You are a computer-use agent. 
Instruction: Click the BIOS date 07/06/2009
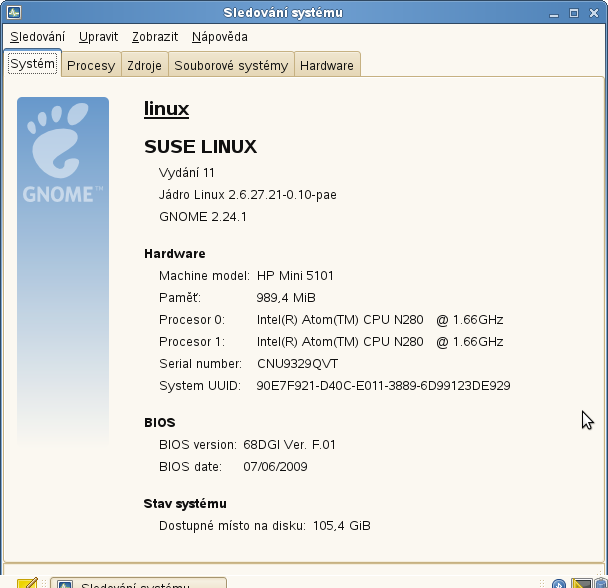(275, 467)
